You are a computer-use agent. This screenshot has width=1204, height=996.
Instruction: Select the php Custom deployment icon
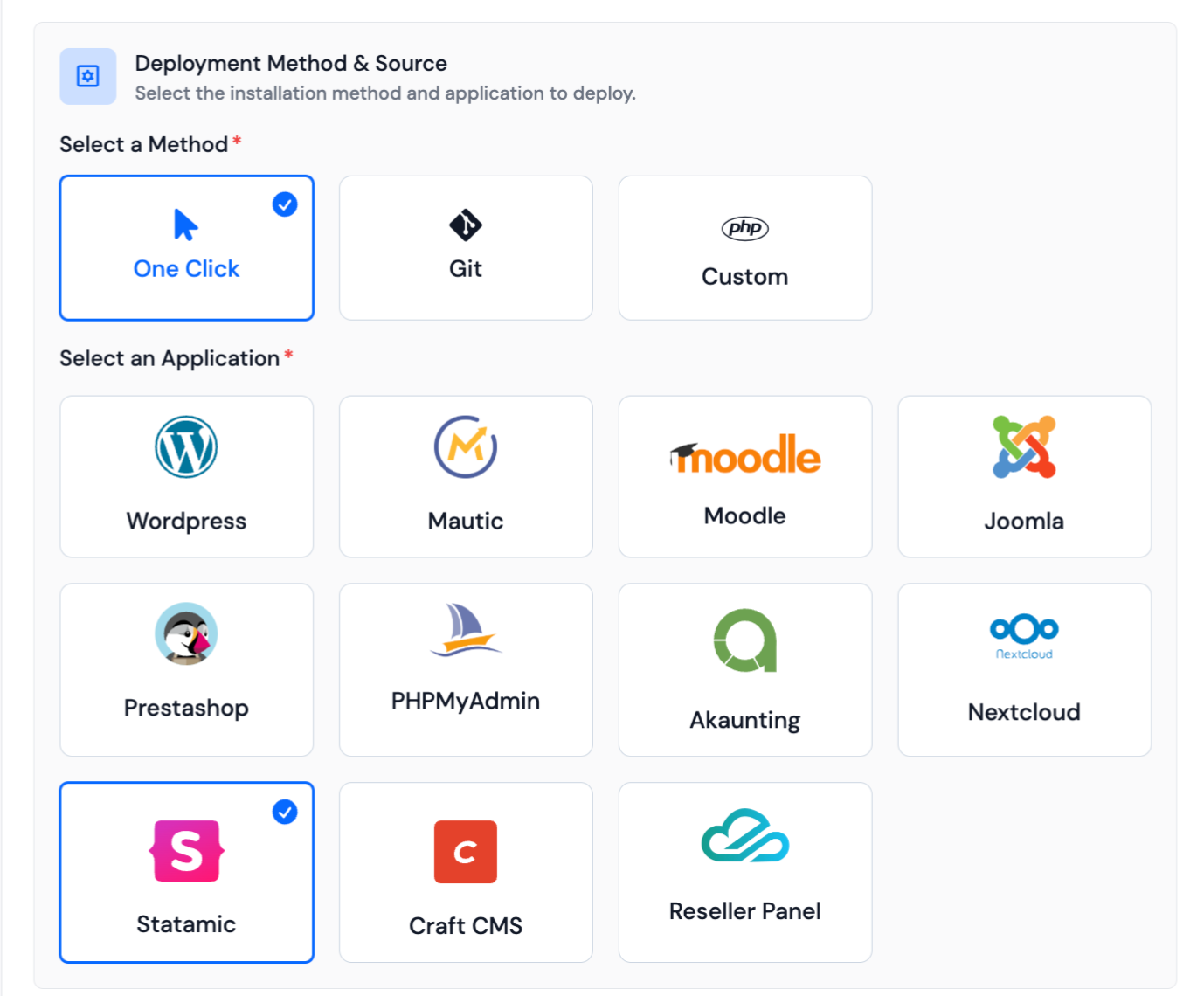coord(744,229)
